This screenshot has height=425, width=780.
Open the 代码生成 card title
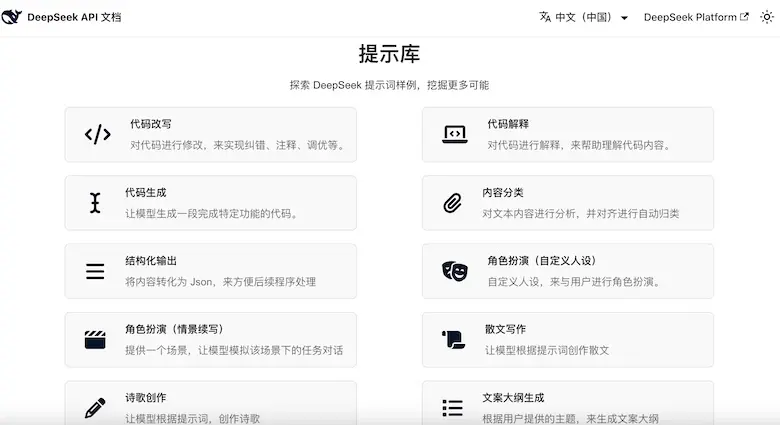tap(146, 193)
